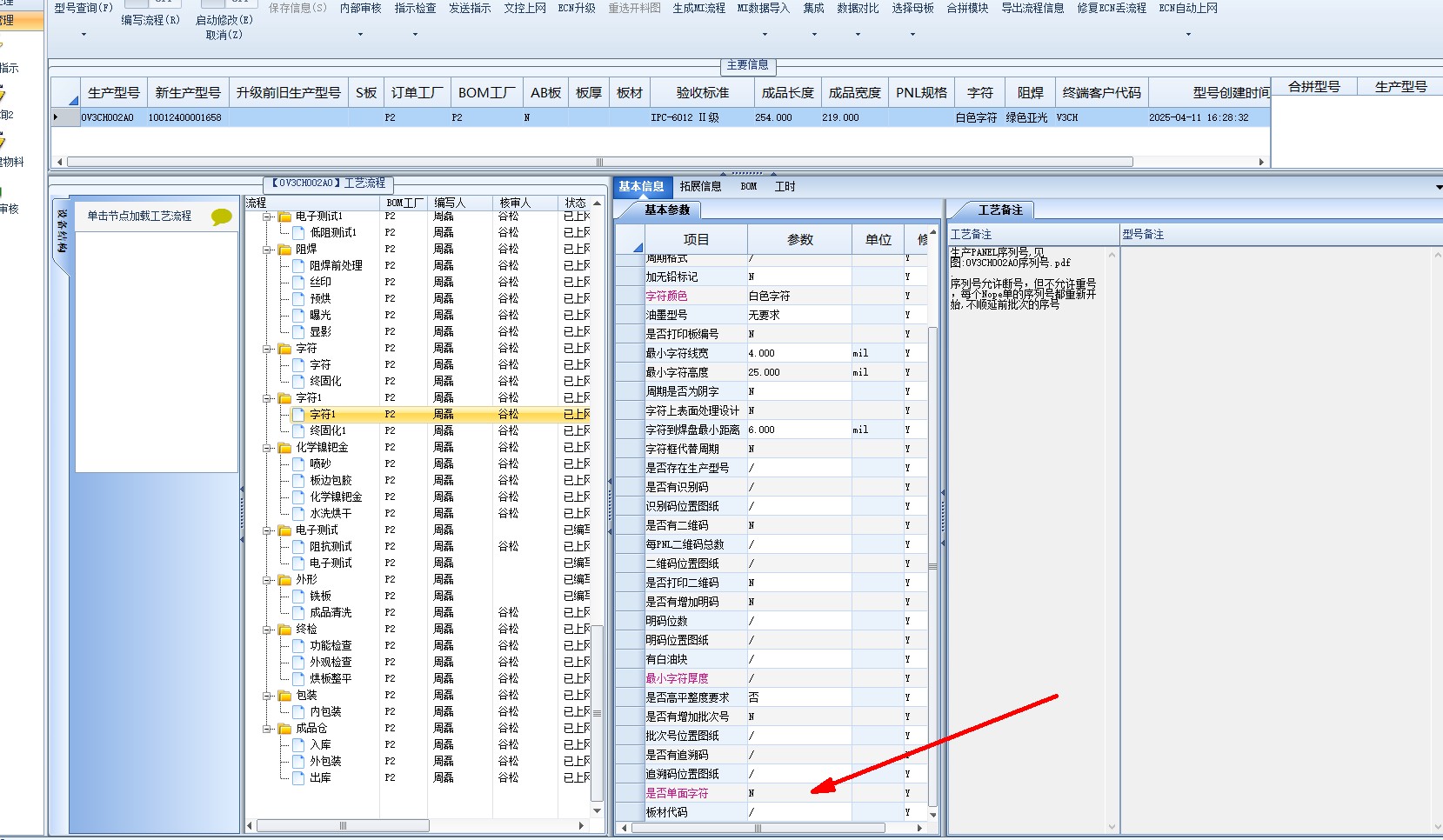The image size is (1443, 840).
Task: Collapse the 字符 folder node
Action: coord(268,349)
